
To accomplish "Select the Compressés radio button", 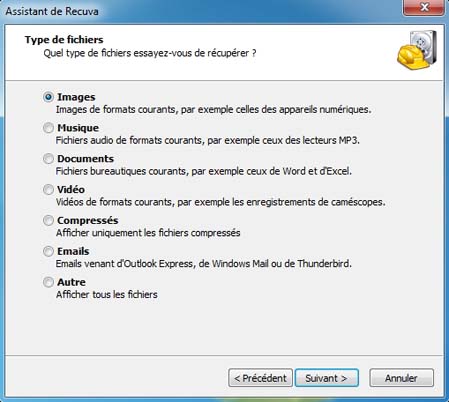I will (48, 220).
